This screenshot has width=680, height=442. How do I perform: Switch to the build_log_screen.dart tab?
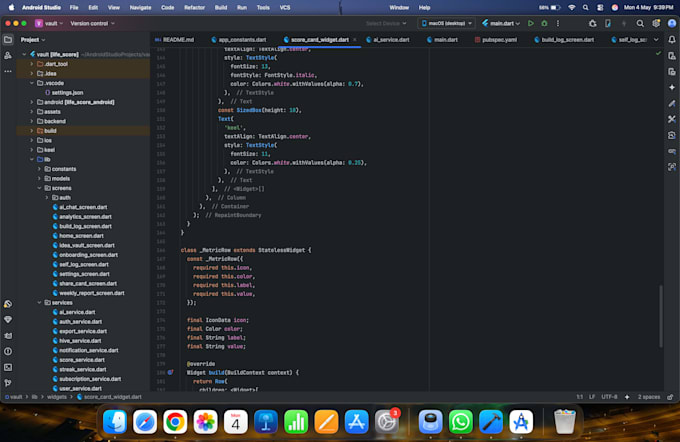click(x=564, y=39)
